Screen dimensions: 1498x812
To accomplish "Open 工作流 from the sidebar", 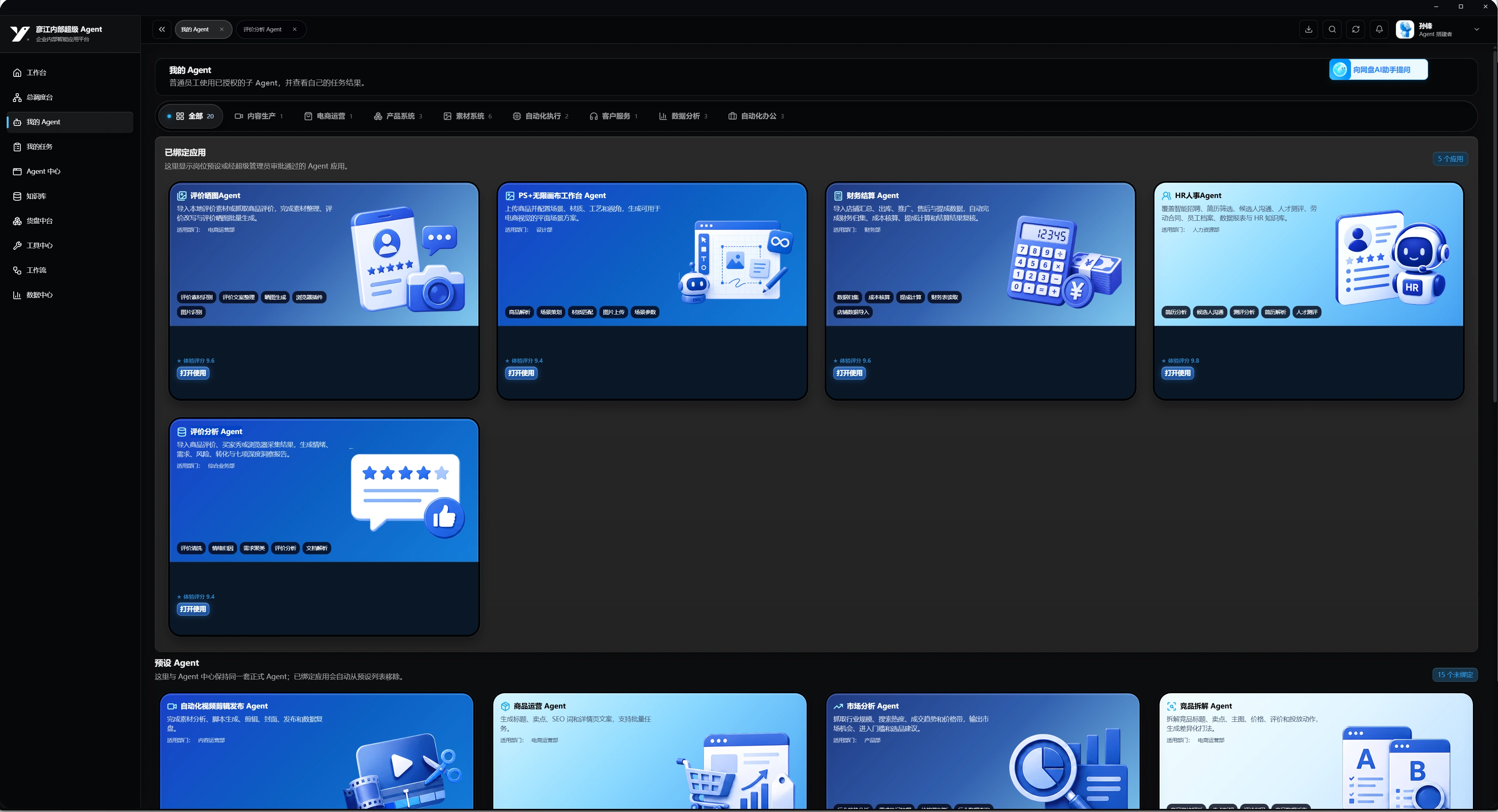I will 70,270.
